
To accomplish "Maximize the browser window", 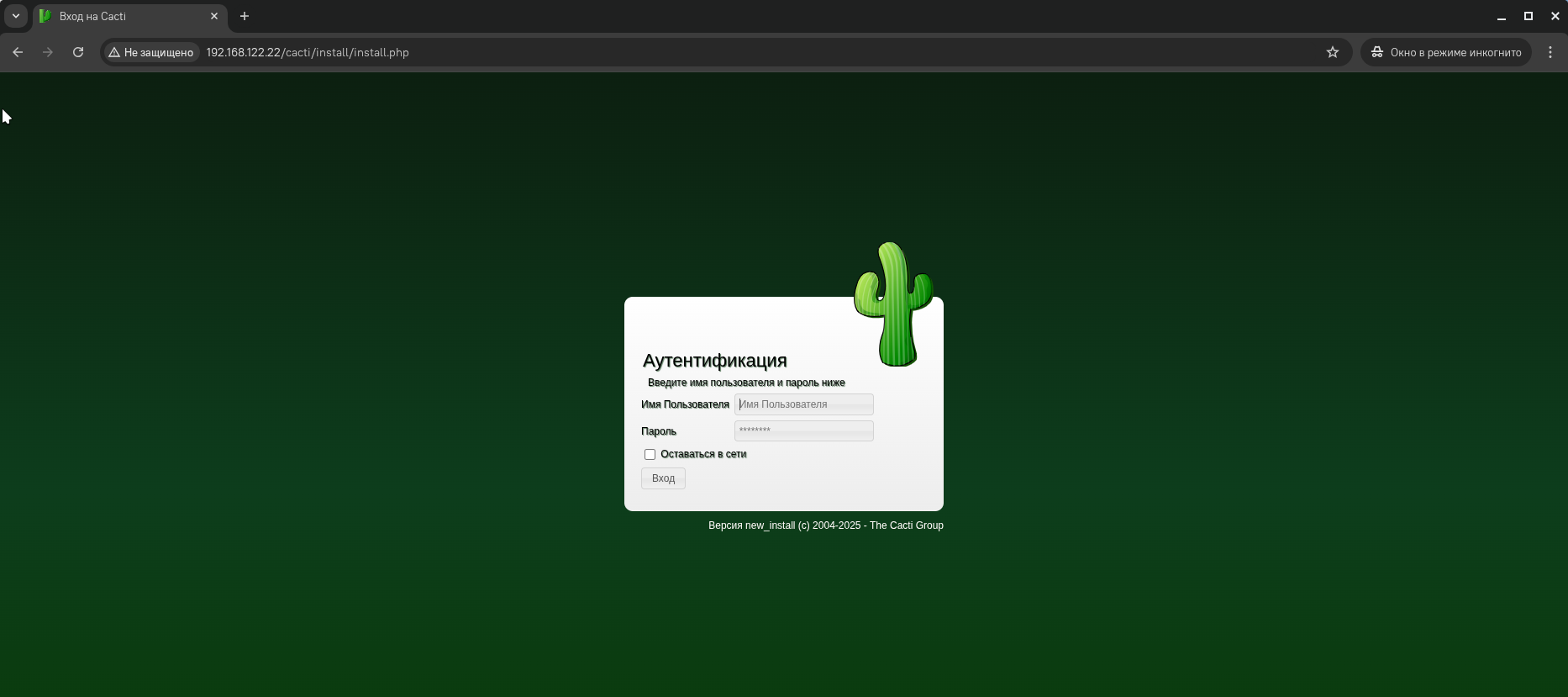I will 1529,16.
